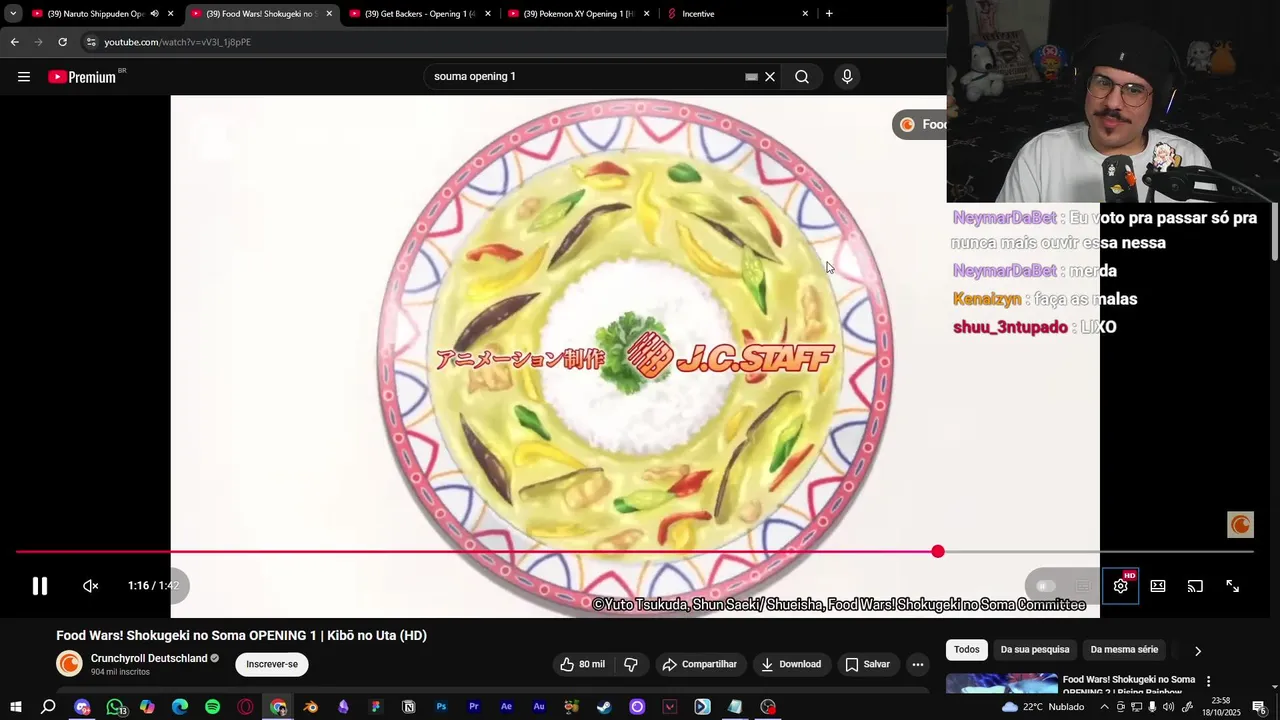Open Crunchyroll Deutschland channel name link
Viewport: 1280px width, 720px height.
(149, 658)
